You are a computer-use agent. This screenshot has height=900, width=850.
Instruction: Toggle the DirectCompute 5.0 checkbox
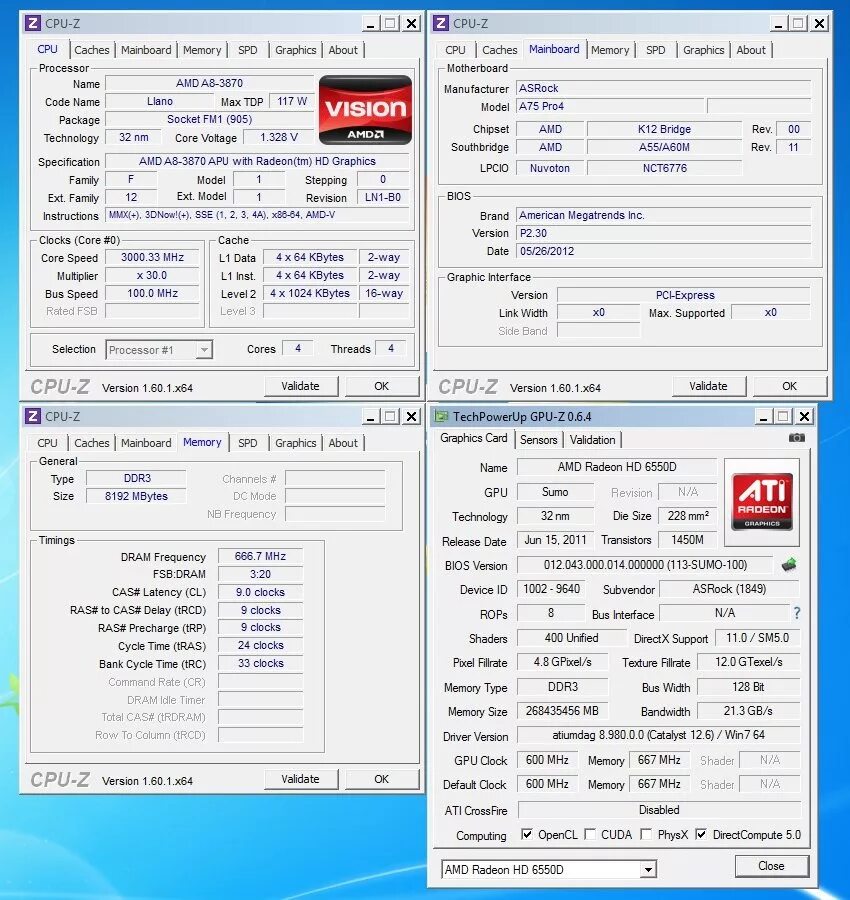(x=701, y=834)
